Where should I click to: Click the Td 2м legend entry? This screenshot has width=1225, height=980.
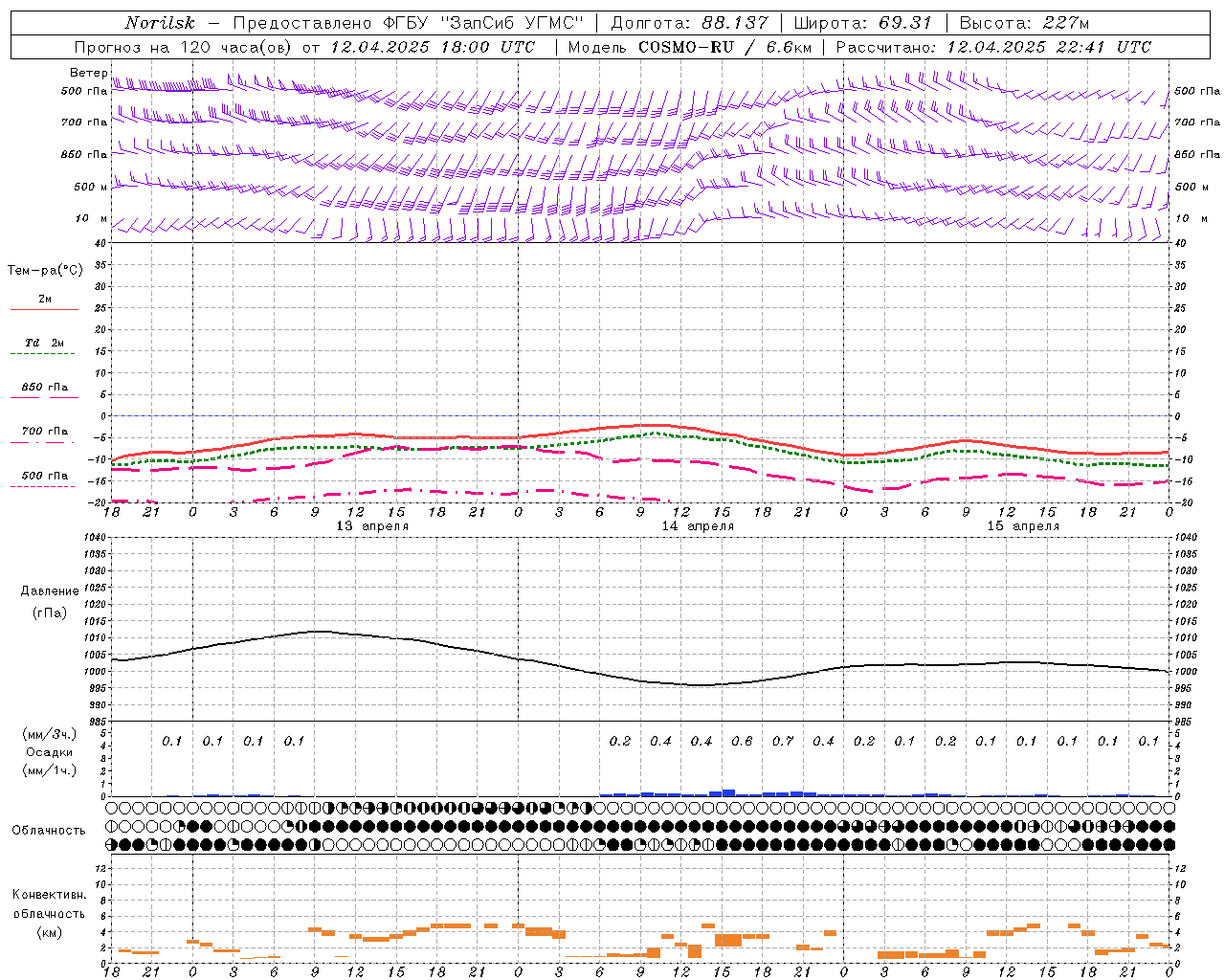pos(44,343)
